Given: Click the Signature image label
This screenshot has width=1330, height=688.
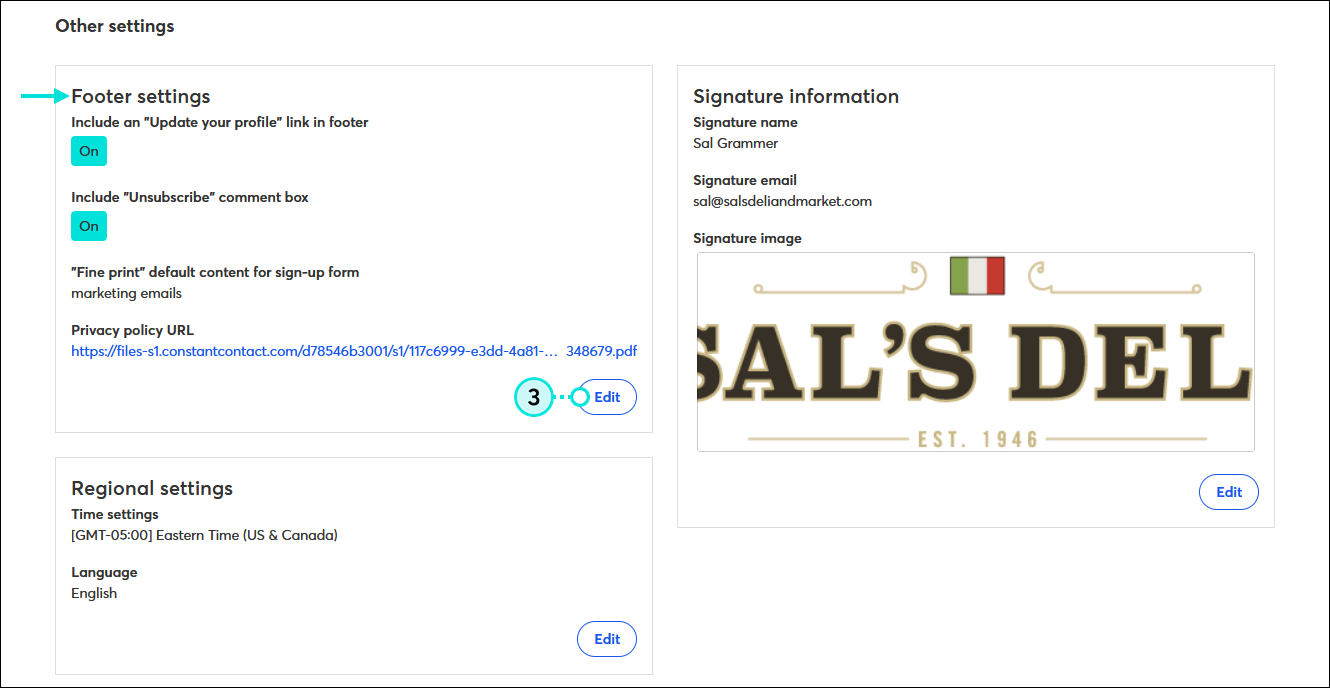Looking at the screenshot, I should click(747, 238).
